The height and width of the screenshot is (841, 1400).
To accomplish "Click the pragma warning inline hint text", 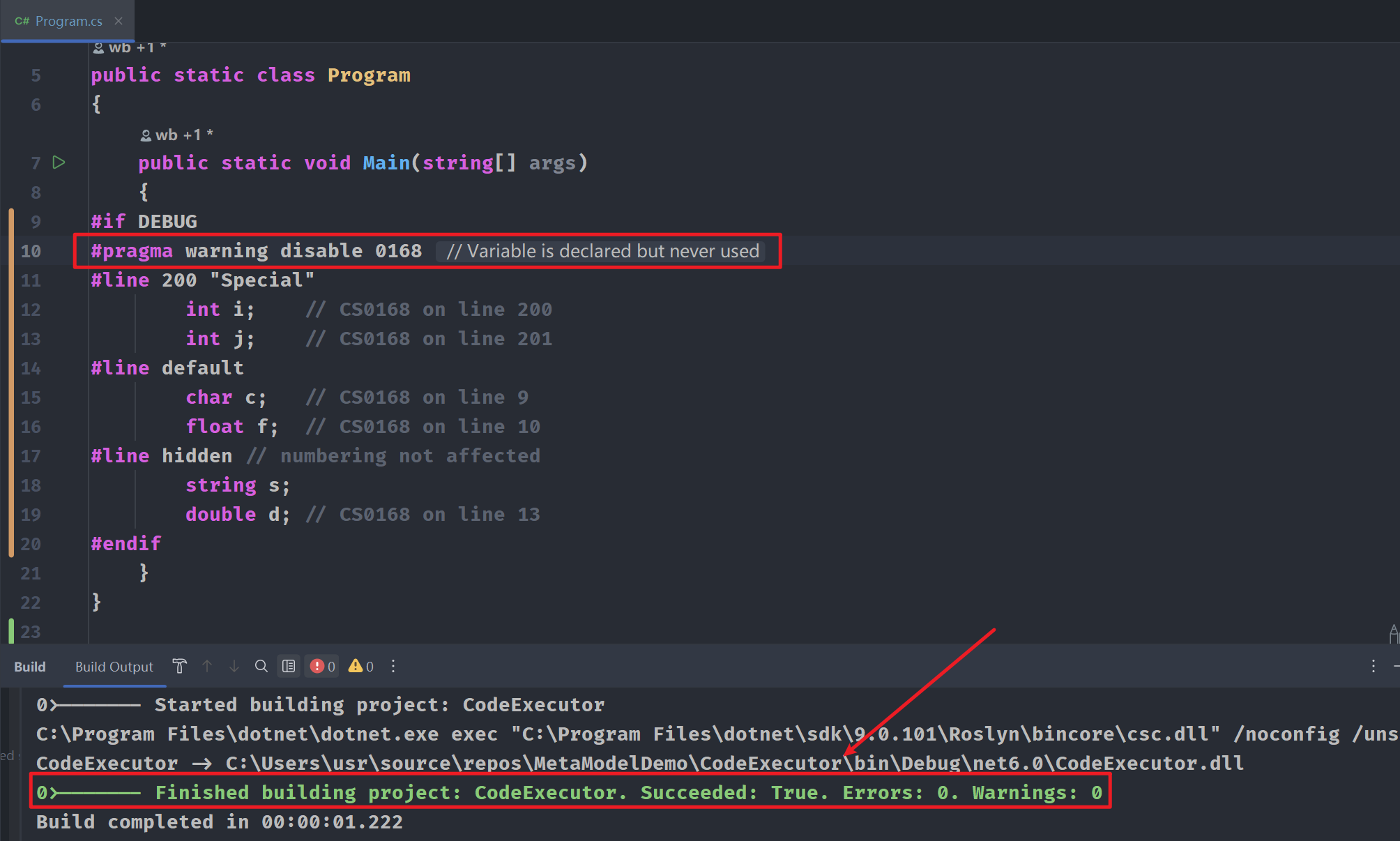I will point(602,251).
